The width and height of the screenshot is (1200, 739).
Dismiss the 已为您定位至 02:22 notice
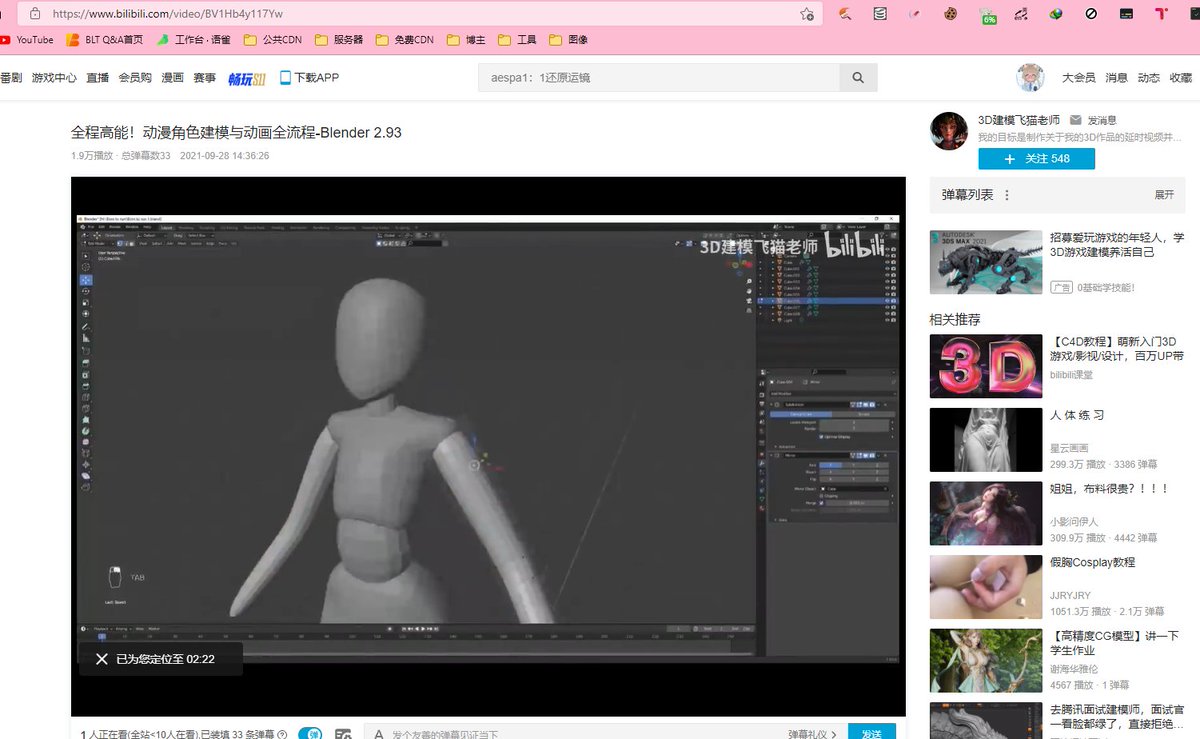click(102, 659)
